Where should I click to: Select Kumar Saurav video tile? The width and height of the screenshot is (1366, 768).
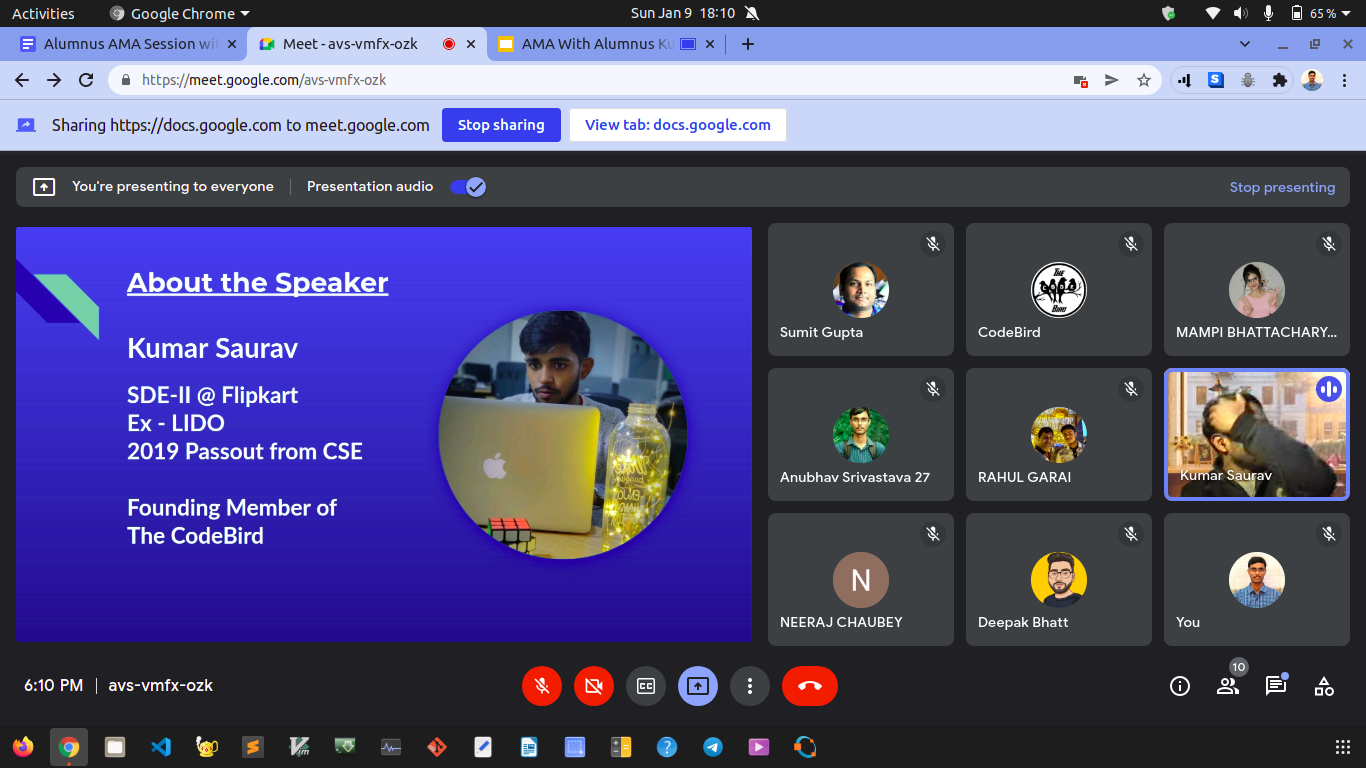1256,434
